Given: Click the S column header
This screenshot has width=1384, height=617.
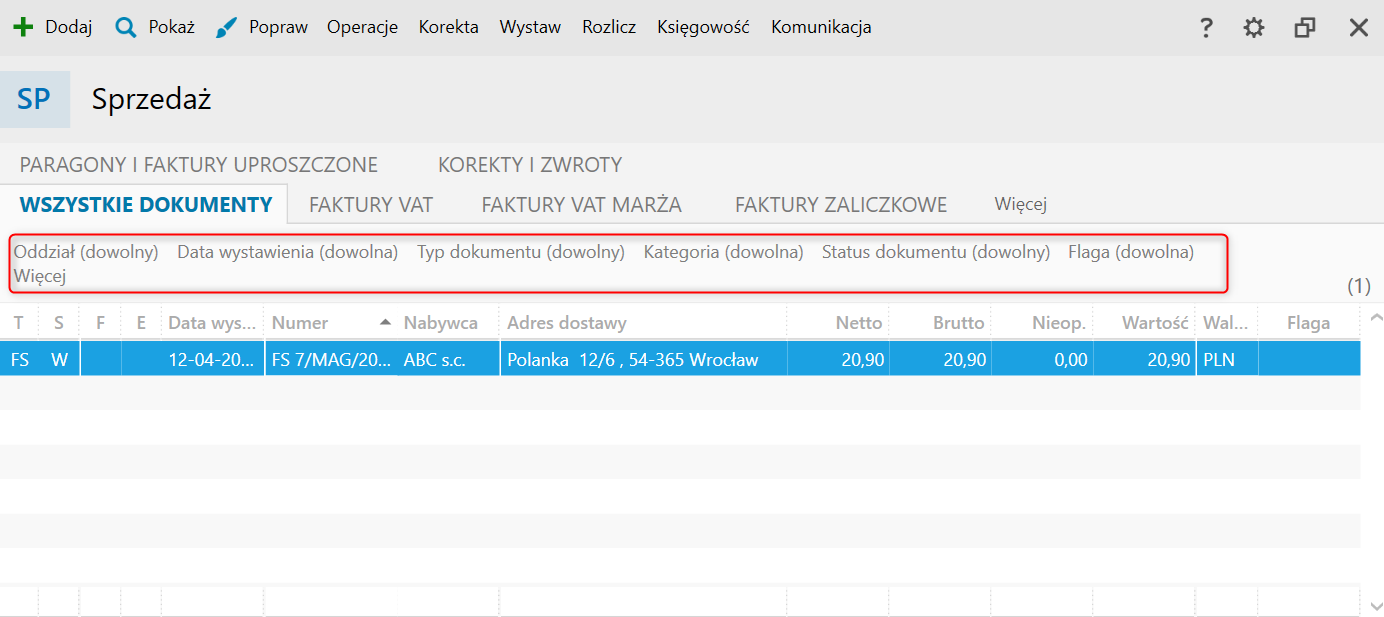Looking at the screenshot, I should pyautogui.click(x=59, y=323).
